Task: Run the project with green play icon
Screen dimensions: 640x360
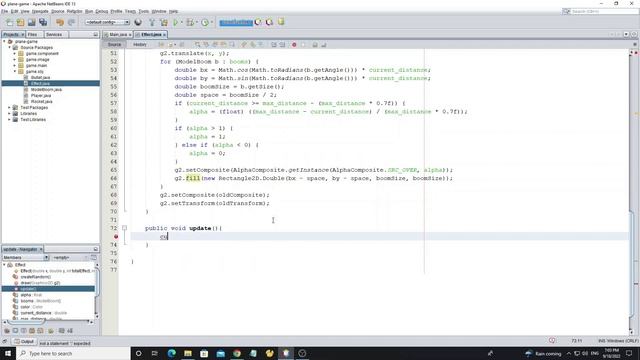Action: pyautogui.click(x=176, y=22)
